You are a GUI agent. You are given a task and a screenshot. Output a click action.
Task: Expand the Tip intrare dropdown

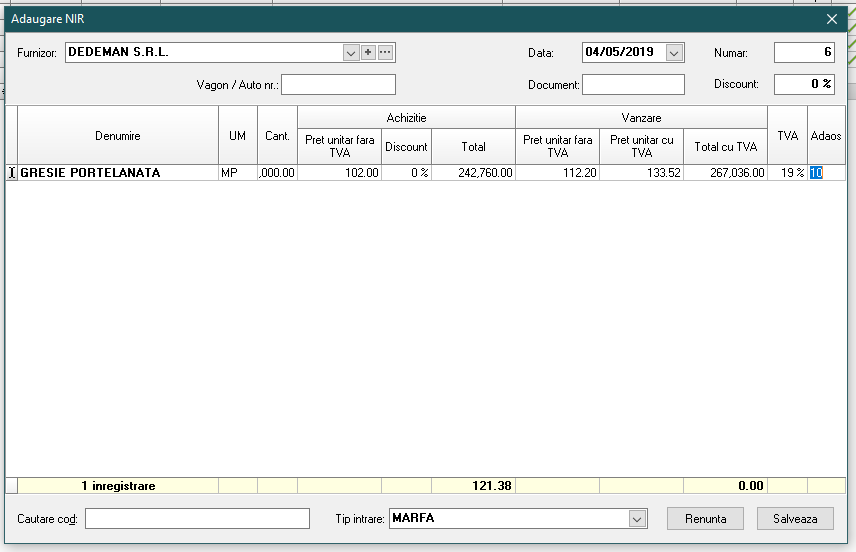tap(637, 519)
